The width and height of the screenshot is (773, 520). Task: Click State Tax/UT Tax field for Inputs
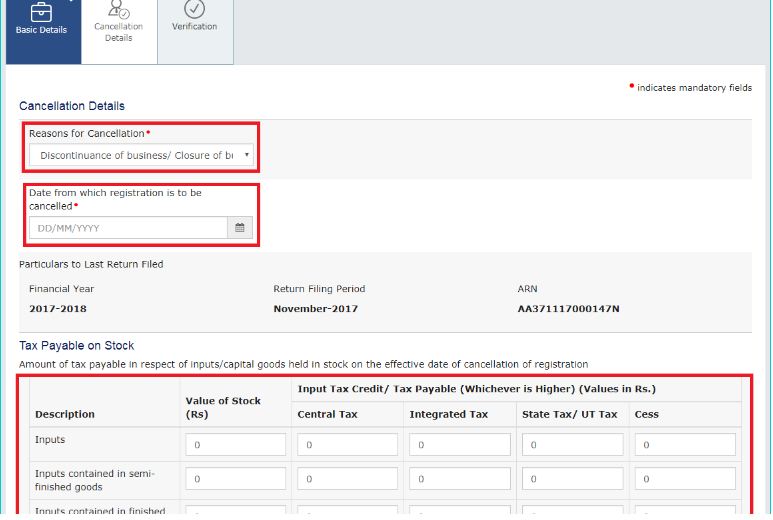[x=572, y=445]
